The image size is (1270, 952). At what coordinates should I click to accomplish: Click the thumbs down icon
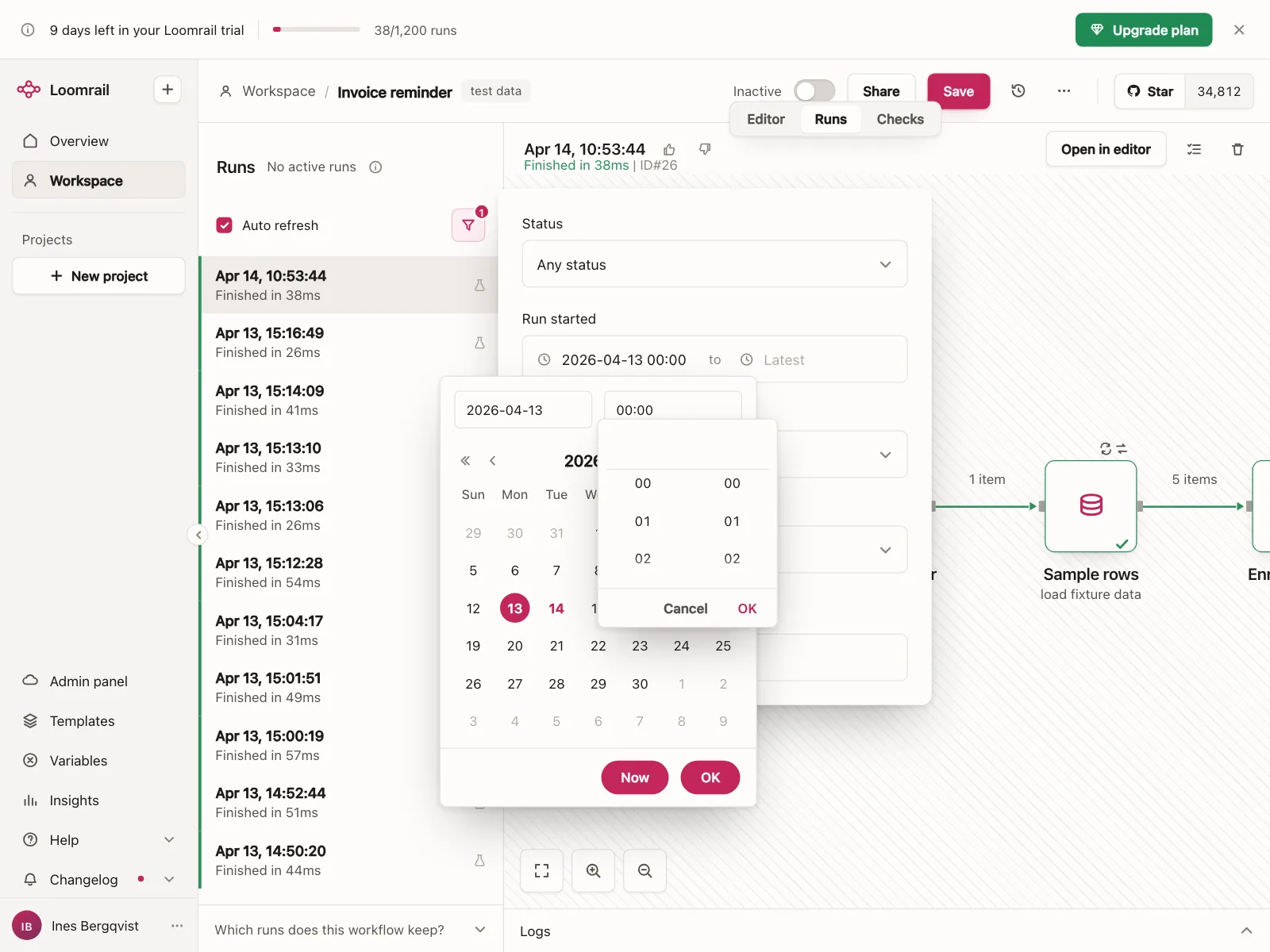[704, 149]
